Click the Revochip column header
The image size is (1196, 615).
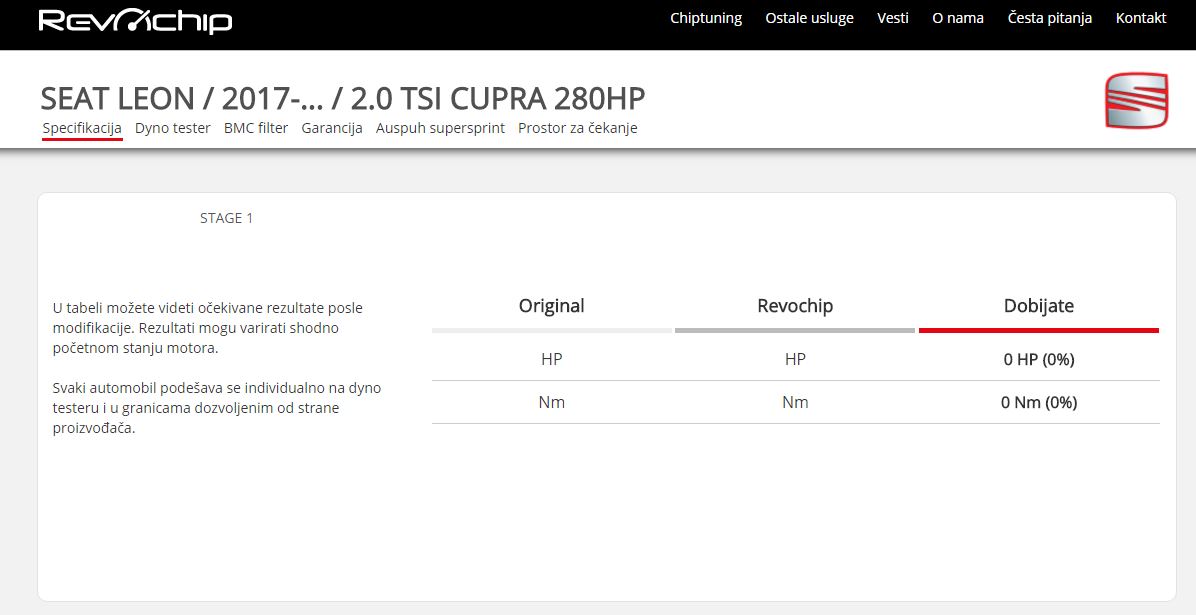(x=795, y=306)
